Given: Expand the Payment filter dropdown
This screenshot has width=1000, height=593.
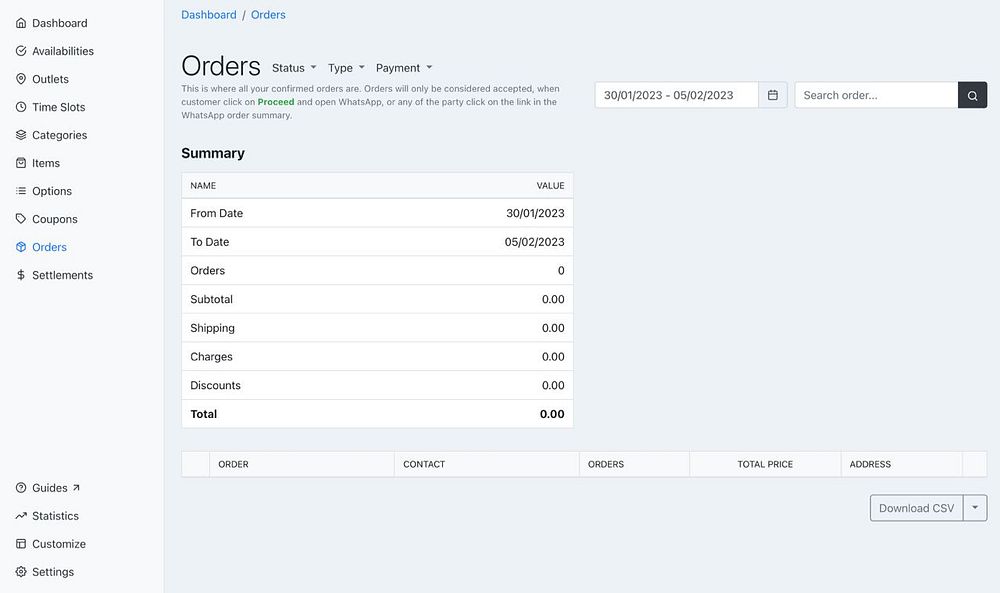Looking at the screenshot, I should pos(404,68).
